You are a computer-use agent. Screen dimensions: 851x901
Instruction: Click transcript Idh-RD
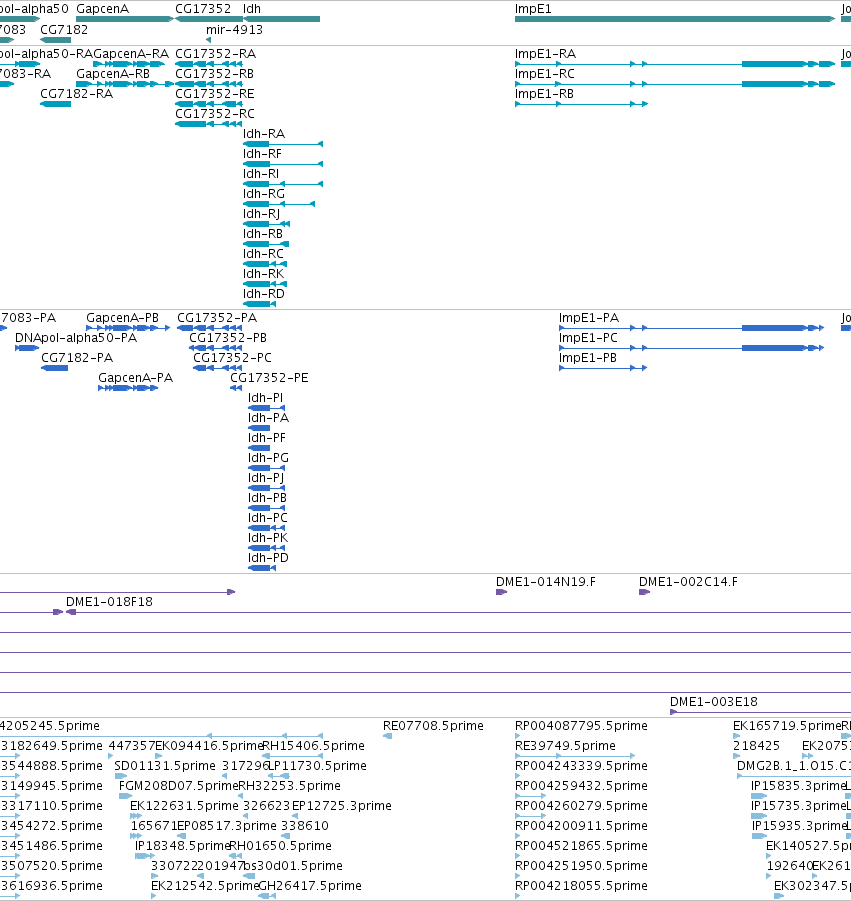(264, 294)
